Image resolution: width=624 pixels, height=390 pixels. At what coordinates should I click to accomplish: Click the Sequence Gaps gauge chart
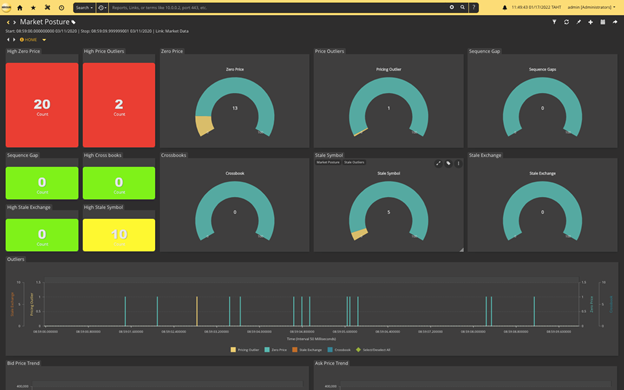coord(542,107)
